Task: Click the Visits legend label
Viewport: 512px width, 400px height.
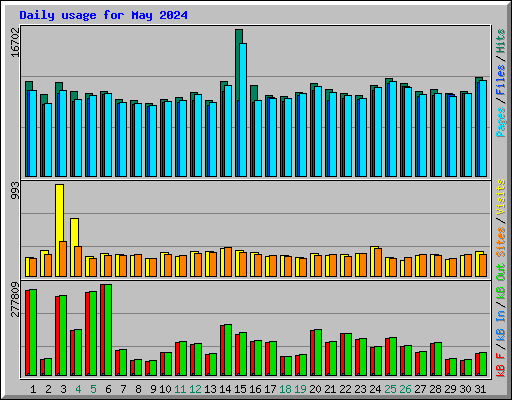Action: click(501, 197)
